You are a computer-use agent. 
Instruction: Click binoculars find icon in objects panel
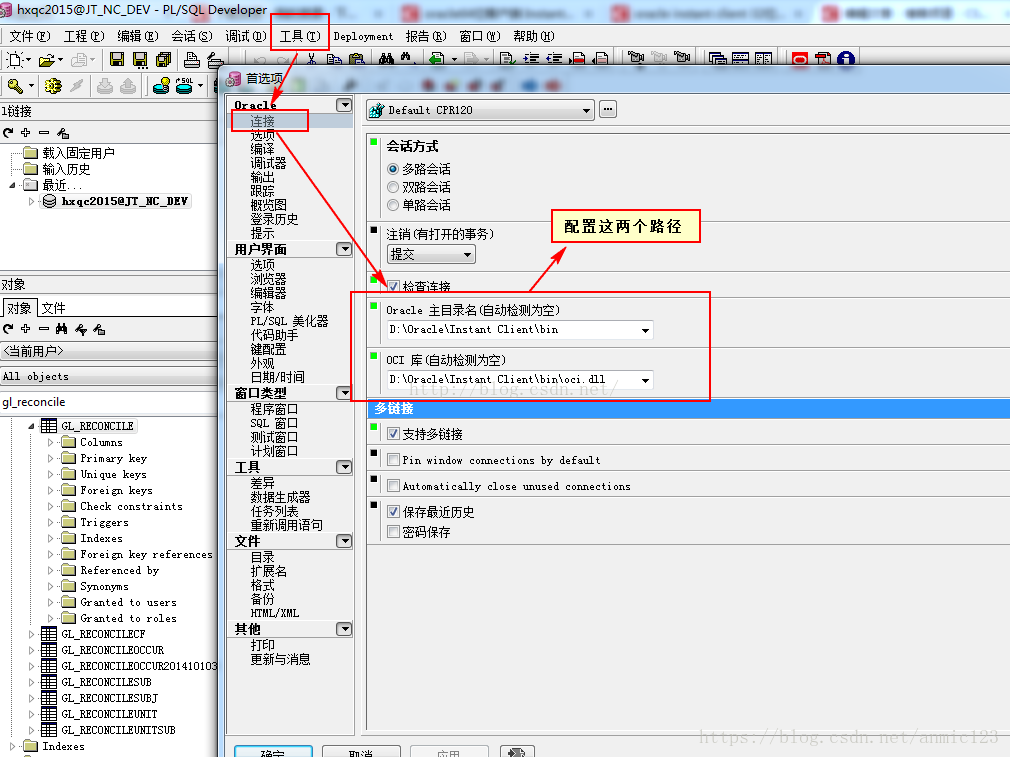click(62, 329)
